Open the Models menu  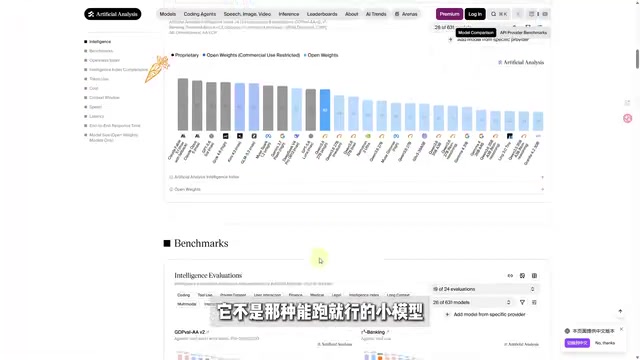pos(168,14)
